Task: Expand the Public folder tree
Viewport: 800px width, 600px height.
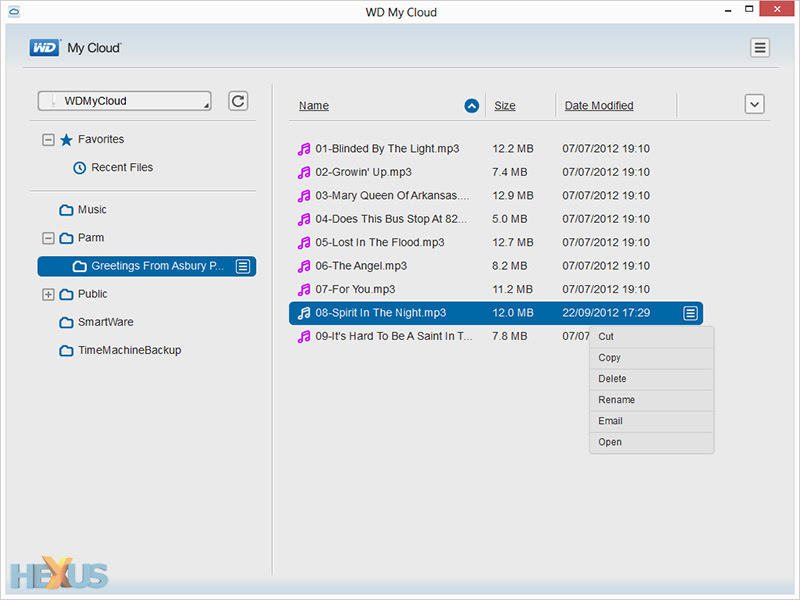Action: pos(48,294)
